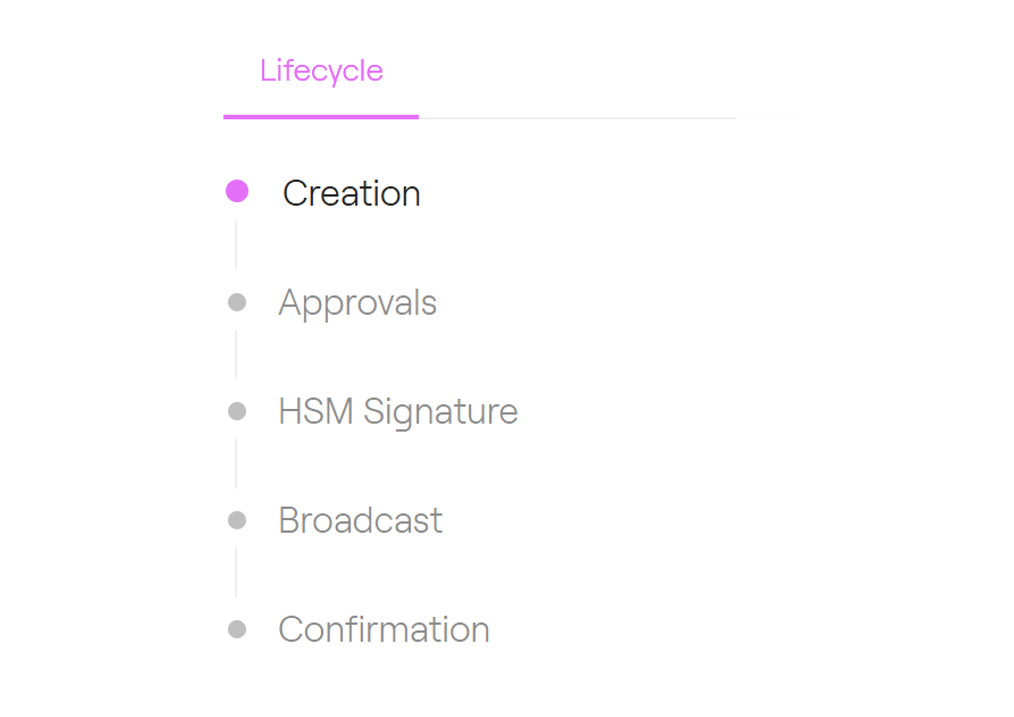This screenshot has width=1014, height=717.
Task: Click the gray tab divider right of Lifecycle underline
Action: click(577, 118)
